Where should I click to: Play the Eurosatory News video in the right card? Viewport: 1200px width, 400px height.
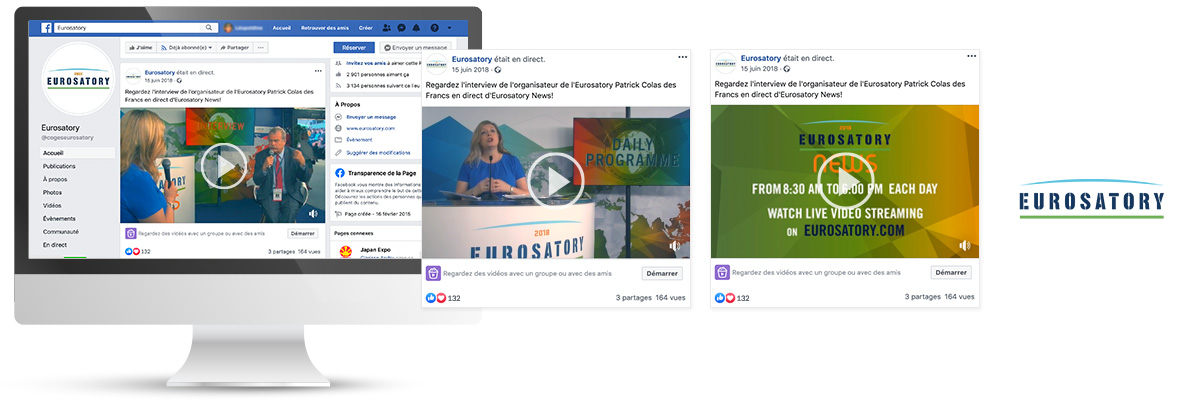845,180
